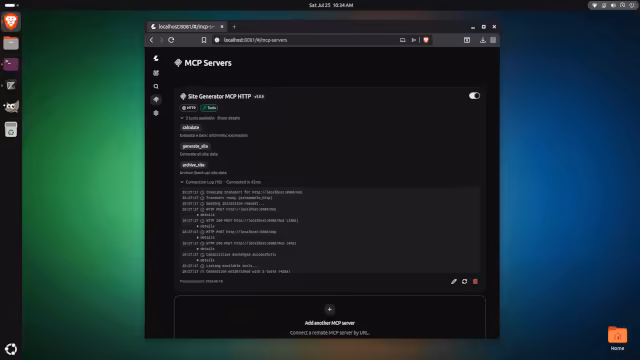Open the clock showing Sat Jul 25

[x=331, y=5]
